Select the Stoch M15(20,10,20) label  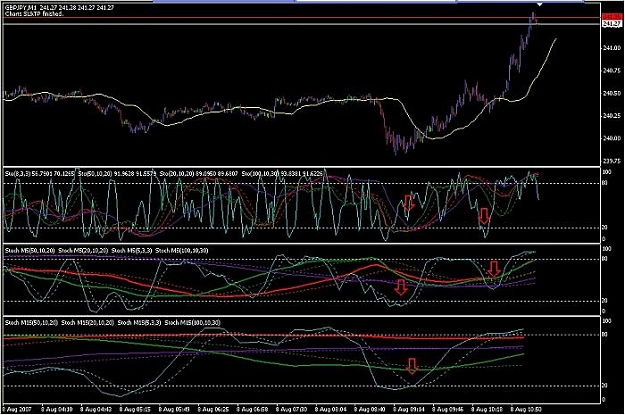[88, 323]
